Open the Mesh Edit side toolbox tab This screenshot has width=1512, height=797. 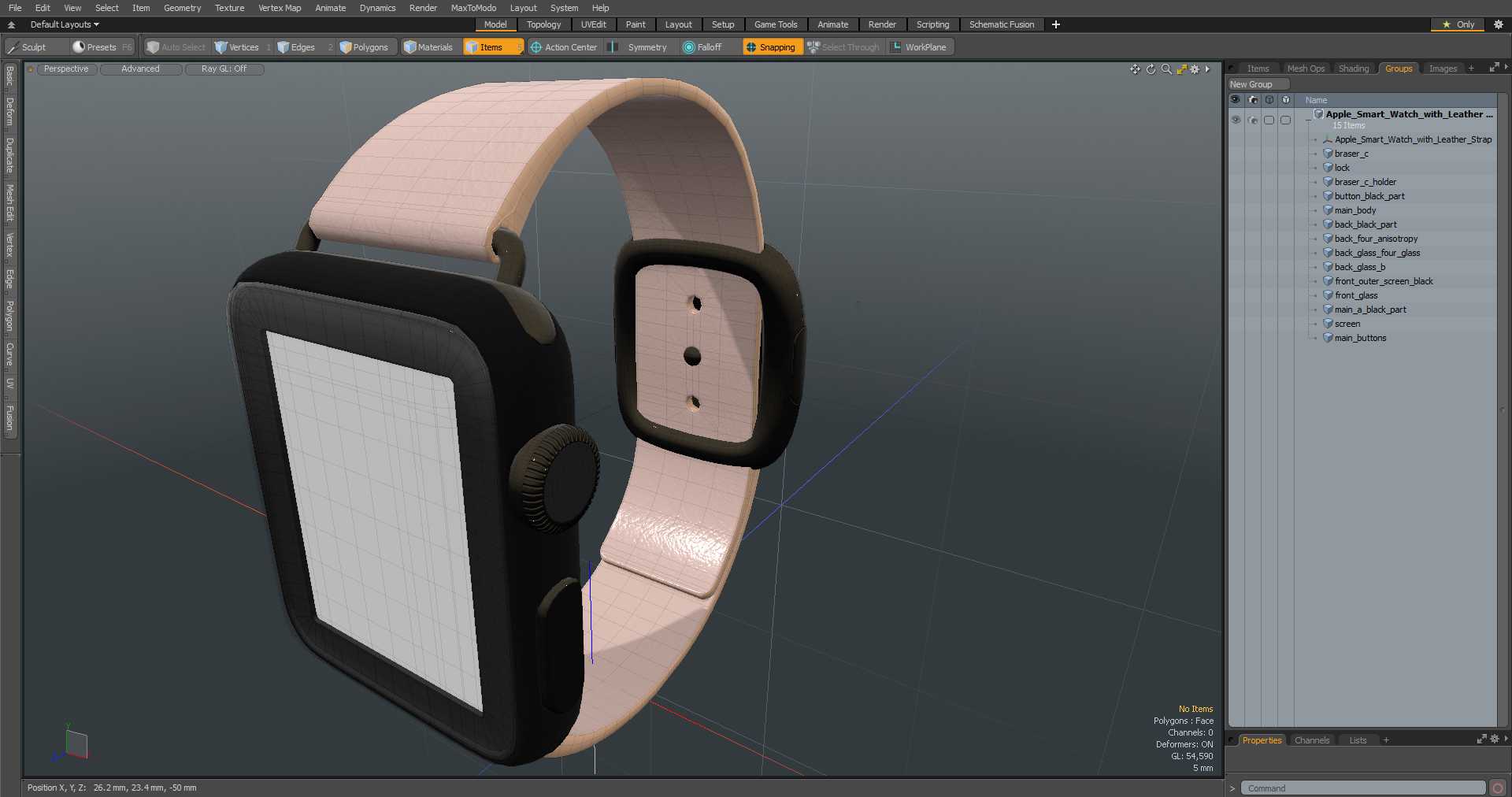pyautogui.click(x=9, y=202)
